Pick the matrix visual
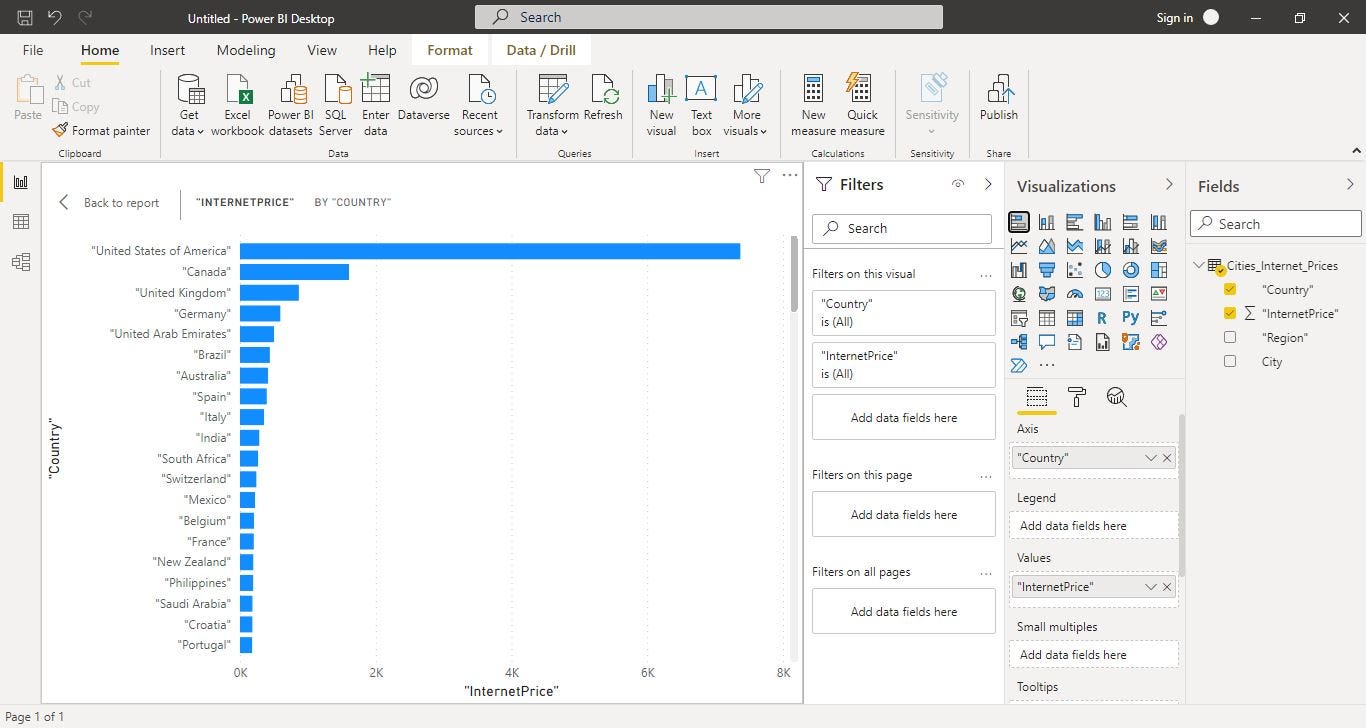1366x728 pixels. tap(1075, 318)
